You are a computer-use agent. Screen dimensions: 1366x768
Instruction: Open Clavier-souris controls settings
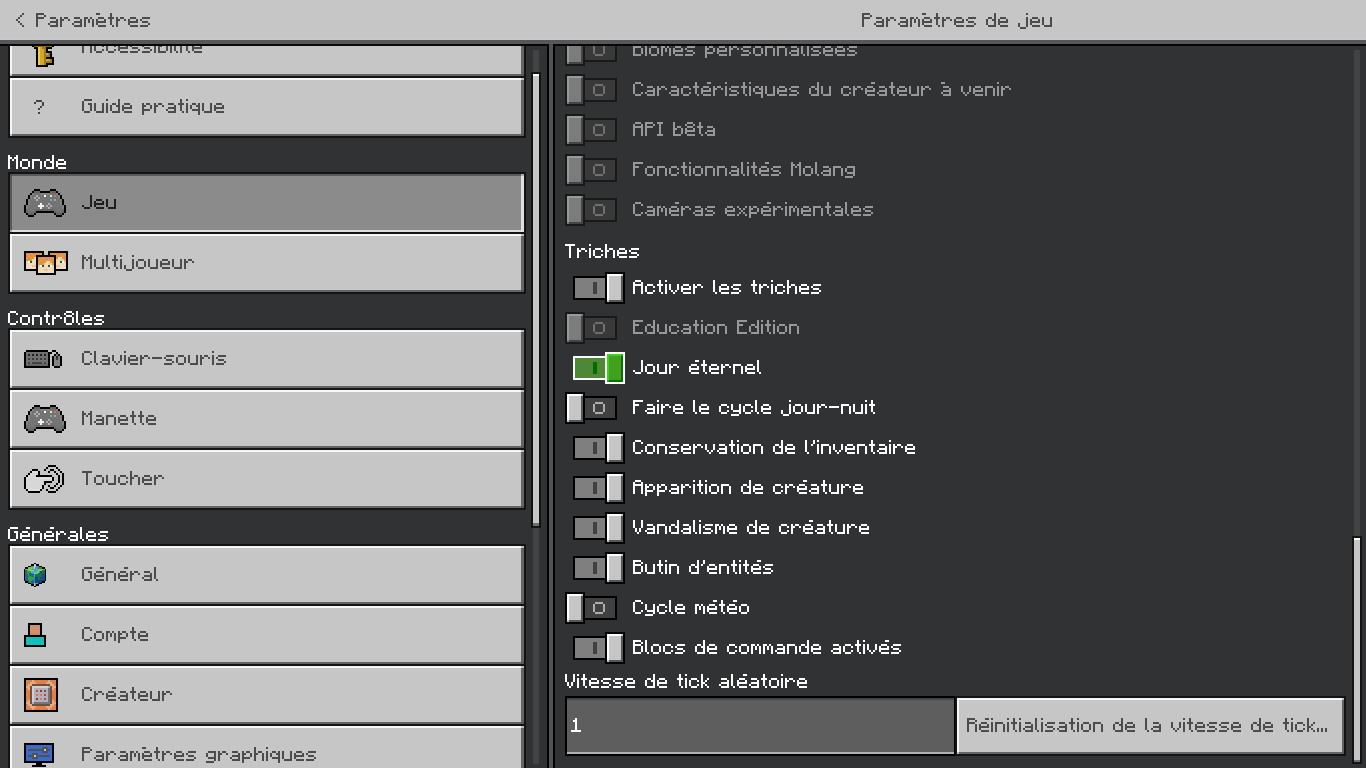click(266, 359)
